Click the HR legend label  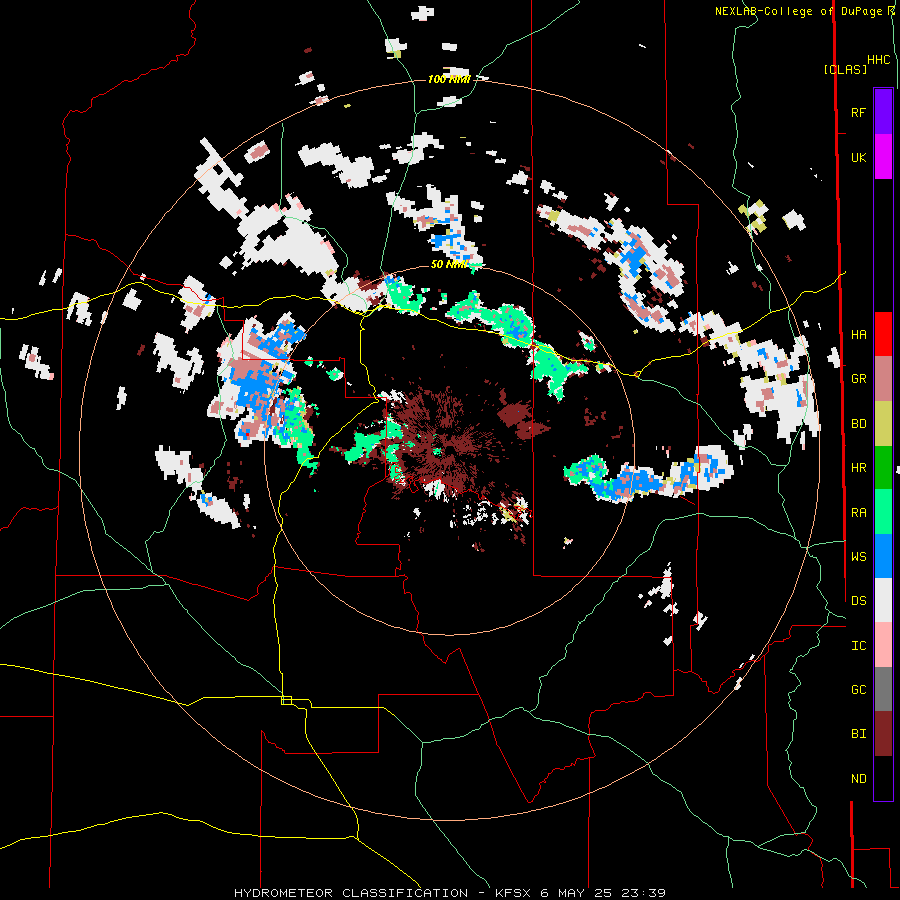[x=858, y=468]
